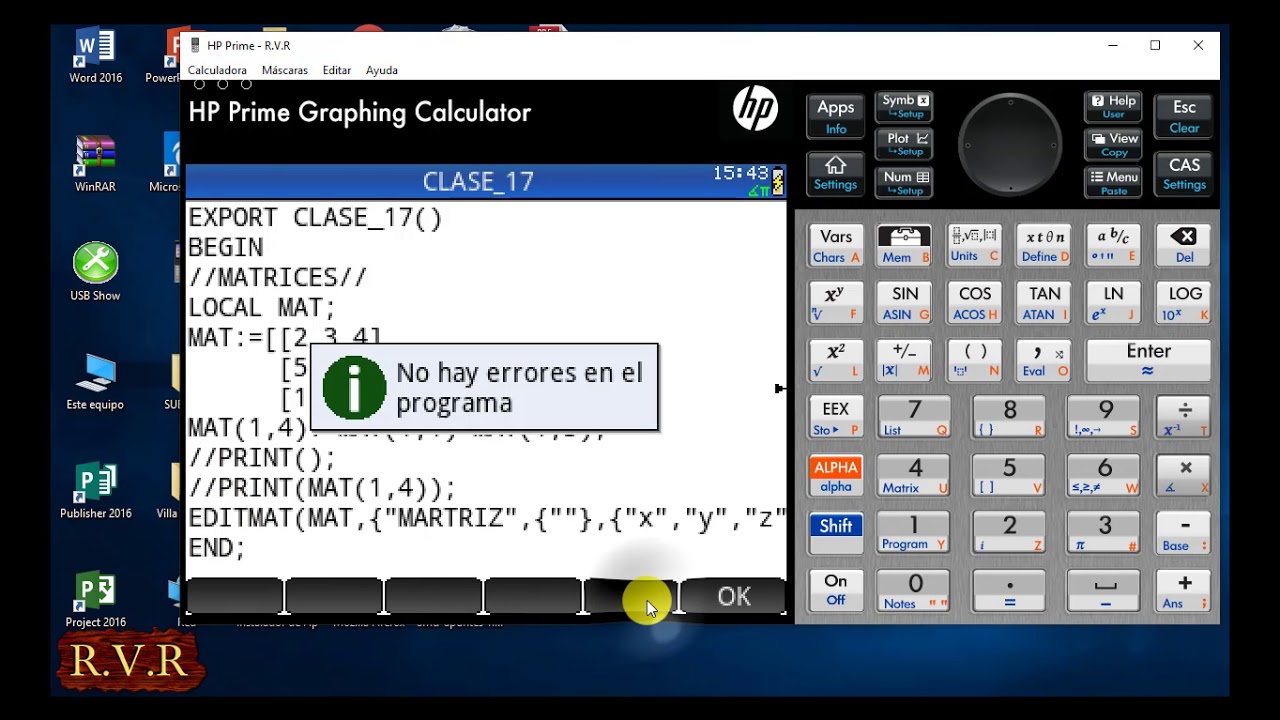Open the Ayuda menu
The width and height of the screenshot is (1280, 720).
click(382, 70)
